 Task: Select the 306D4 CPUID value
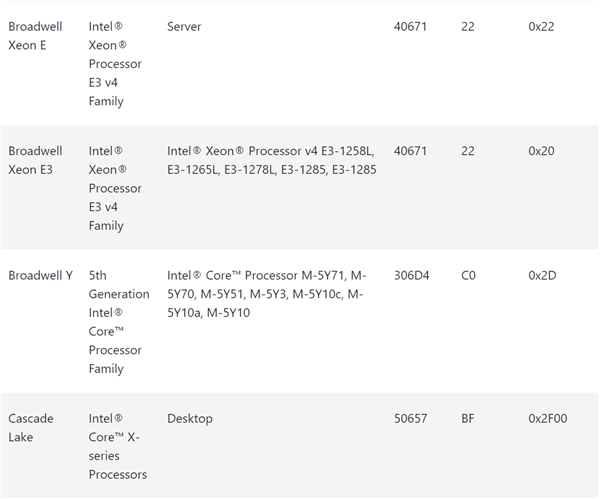[x=411, y=275]
